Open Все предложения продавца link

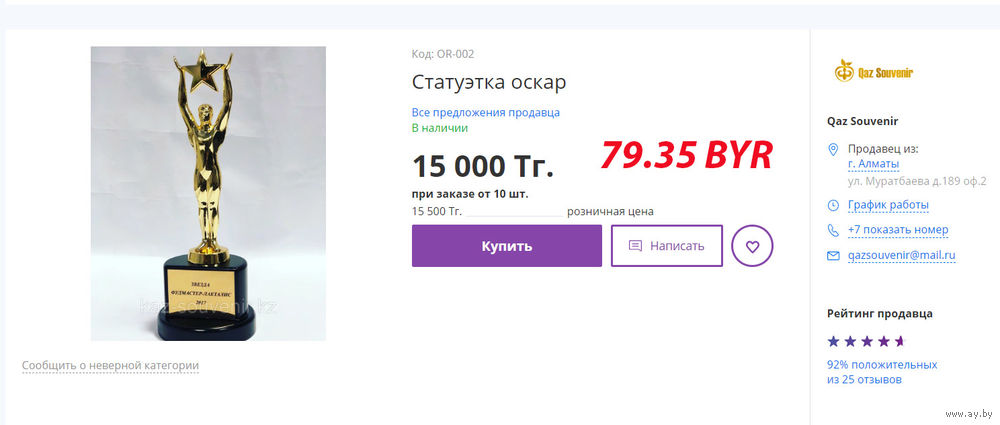(485, 112)
